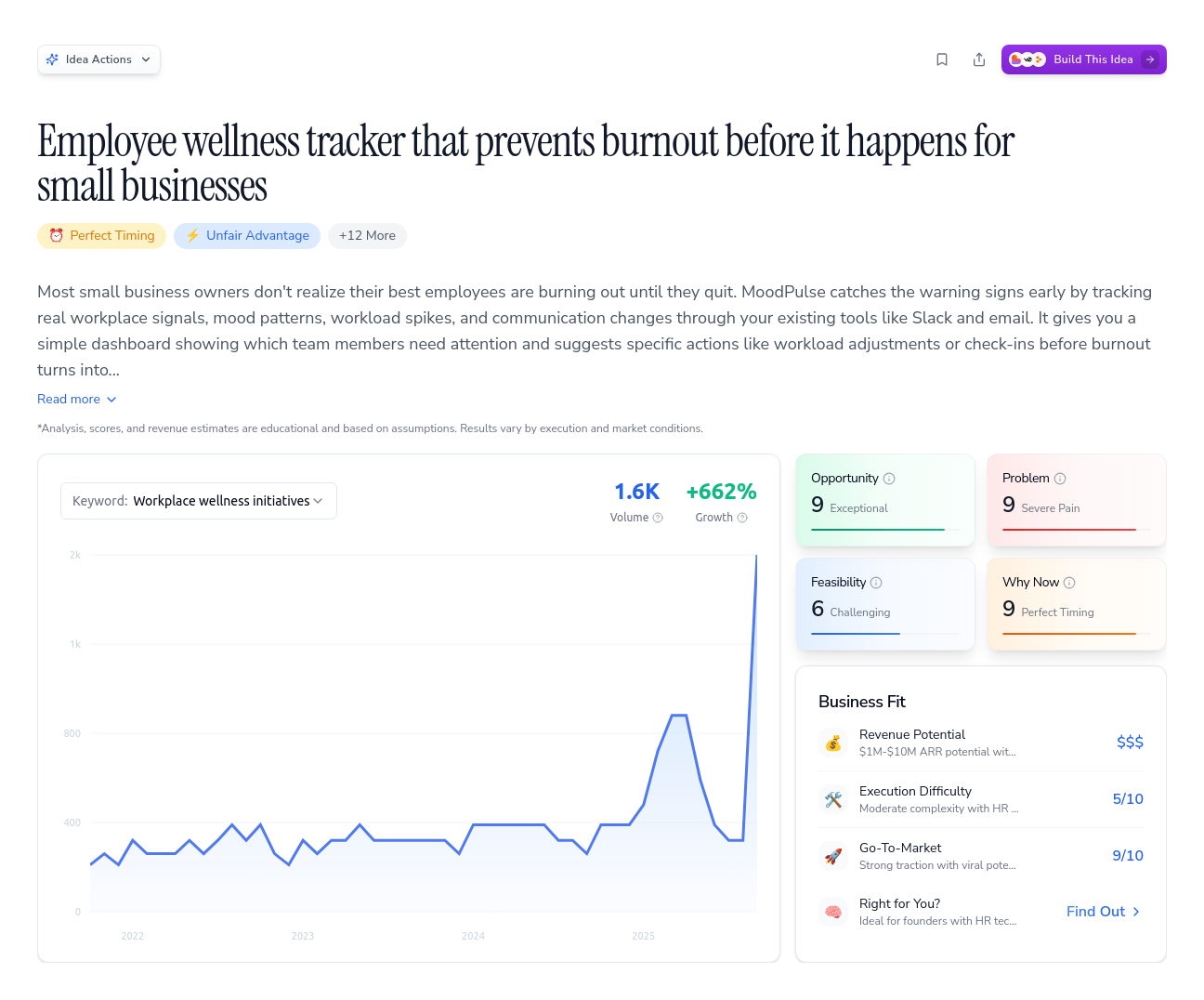Open the Workplace wellness initiatives keyword dropdown
This screenshot has height=1000, width=1204.
[198, 500]
